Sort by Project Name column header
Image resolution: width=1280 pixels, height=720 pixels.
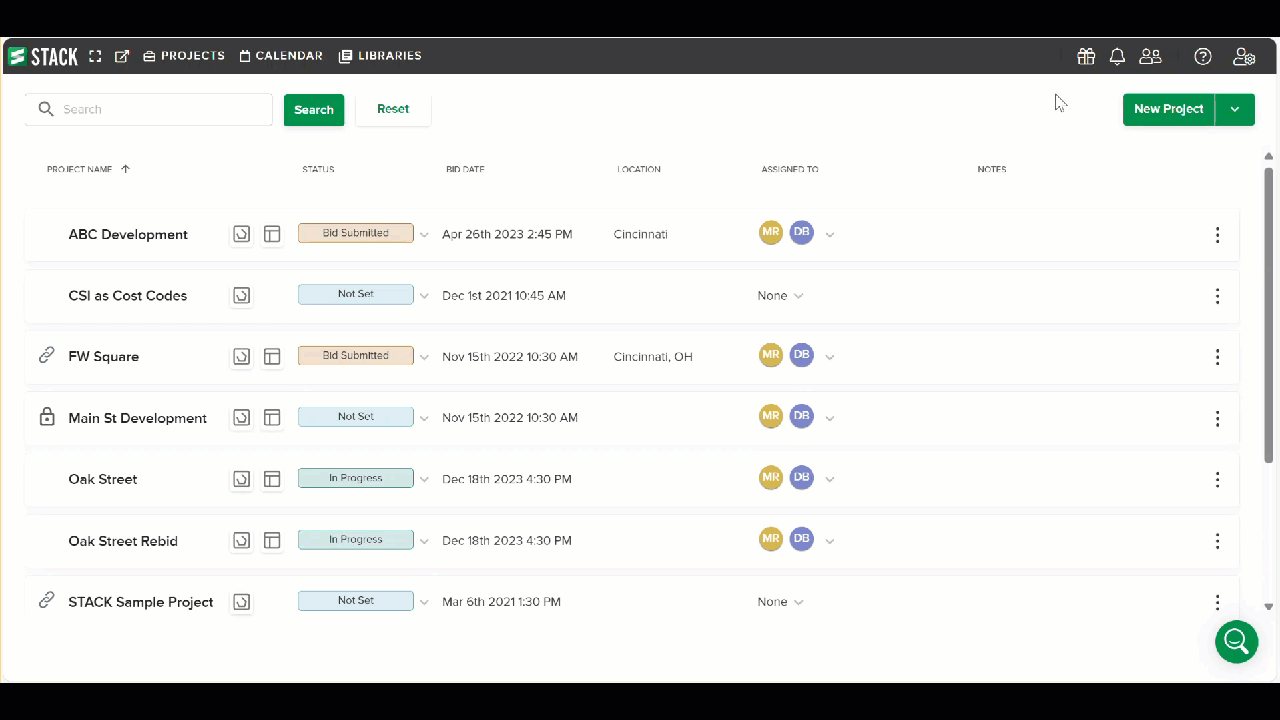[x=80, y=169]
